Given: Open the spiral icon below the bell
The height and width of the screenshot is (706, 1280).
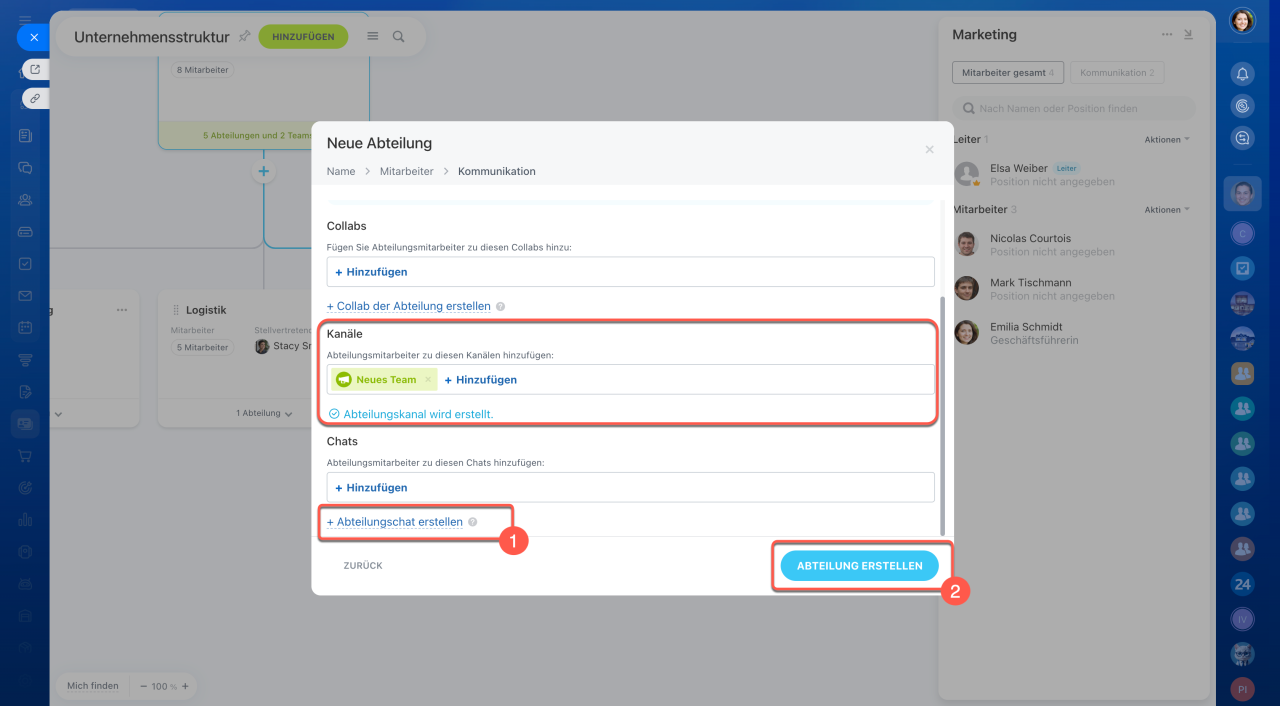Looking at the screenshot, I should pyautogui.click(x=1242, y=106).
